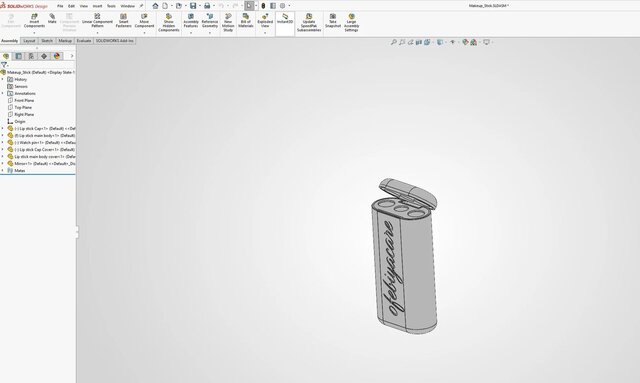Viewport: 640px width, 383px height.
Task: Open Edit Appearance in view toolbar
Action: [x=465, y=42]
